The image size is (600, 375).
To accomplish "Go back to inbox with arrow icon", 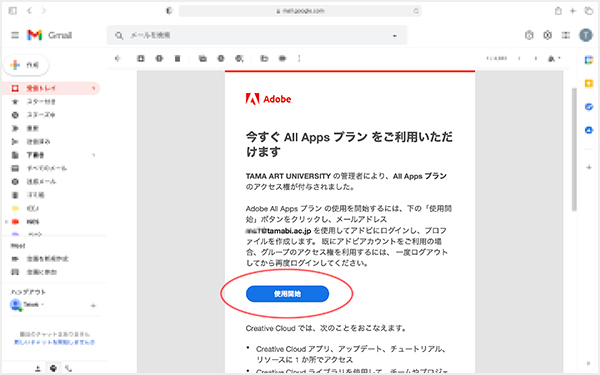I will point(117,59).
